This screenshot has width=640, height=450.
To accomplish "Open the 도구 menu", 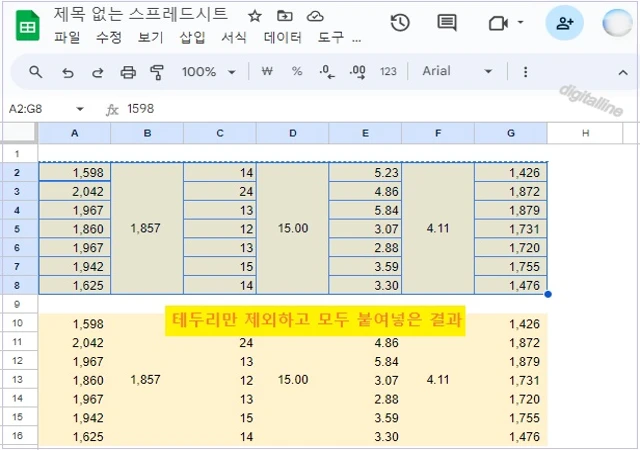I will click(331, 38).
